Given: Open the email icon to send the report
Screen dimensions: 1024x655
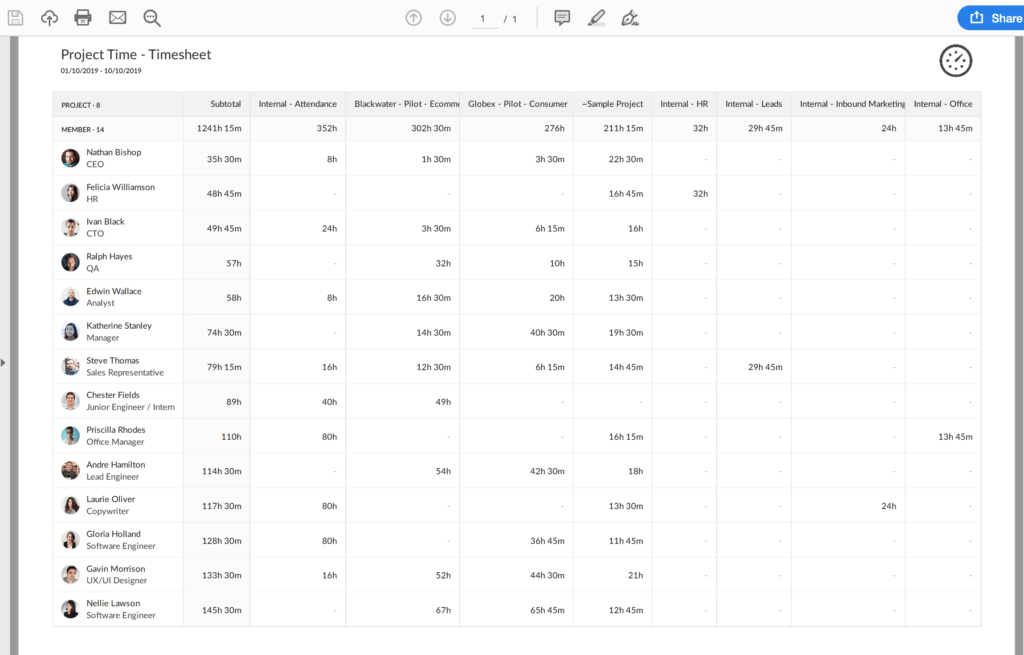Looking at the screenshot, I should pos(118,17).
